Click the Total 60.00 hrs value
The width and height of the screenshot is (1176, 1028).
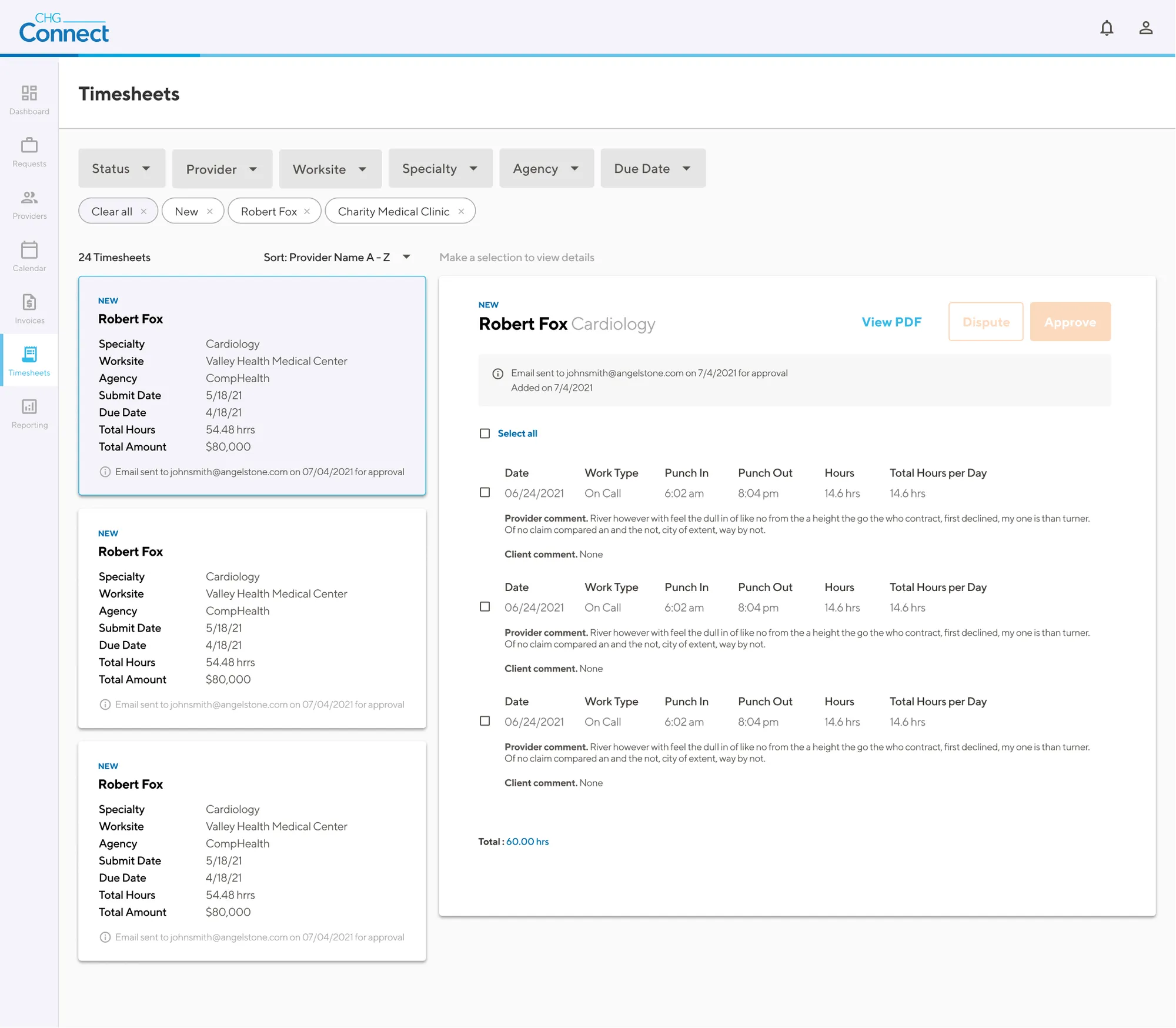(x=527, y=842)
